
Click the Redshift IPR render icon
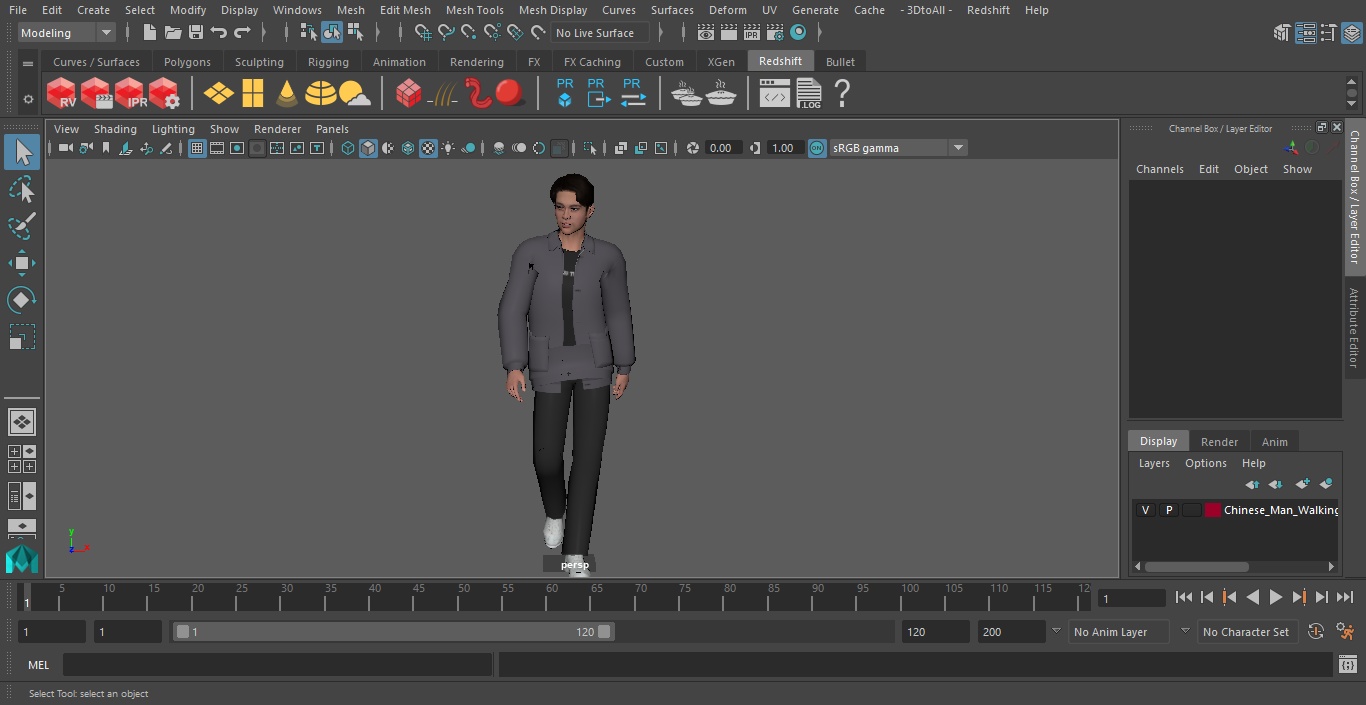click(130, 94)
